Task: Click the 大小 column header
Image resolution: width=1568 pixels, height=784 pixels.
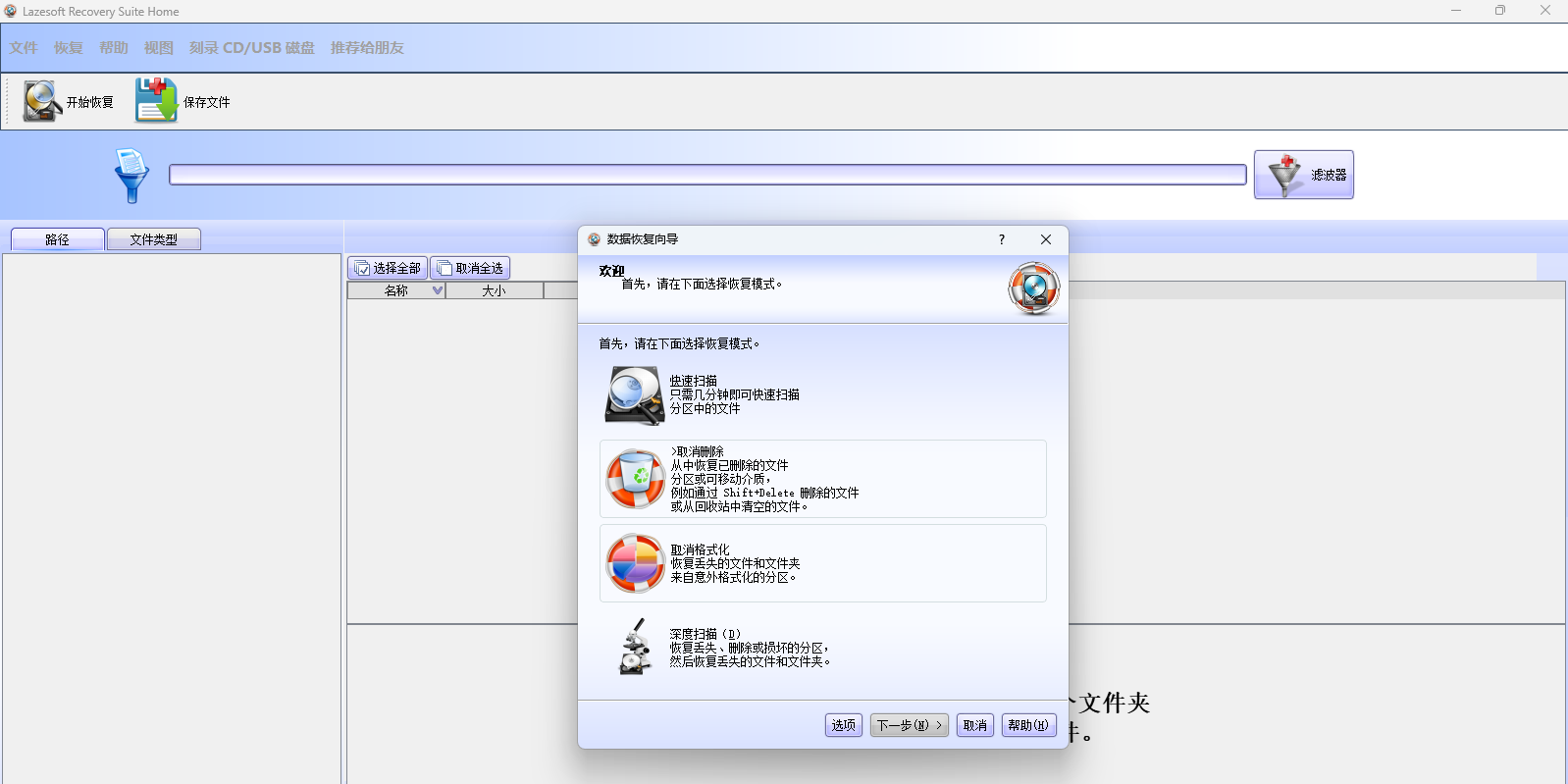Action: tap(494, 290)
